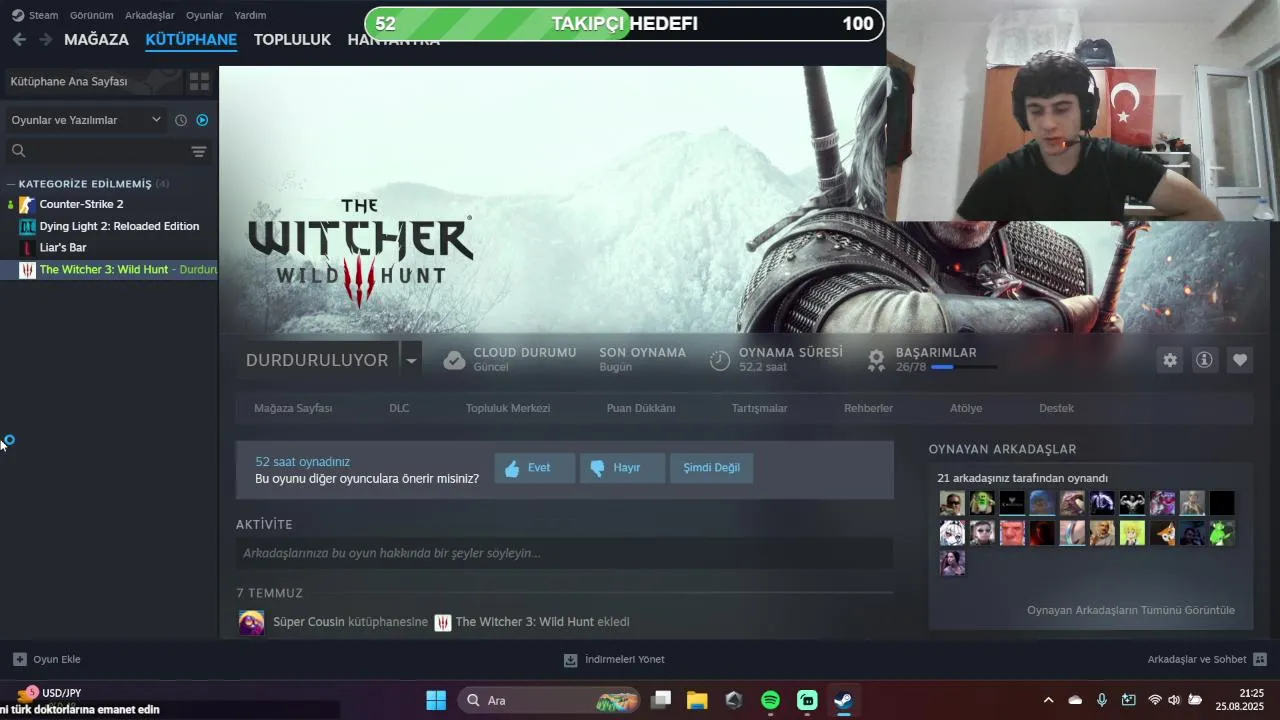Open Windows Start menu
This screenshot has width=1280, height=720.
pyautogui.click(x=436, y=700)
